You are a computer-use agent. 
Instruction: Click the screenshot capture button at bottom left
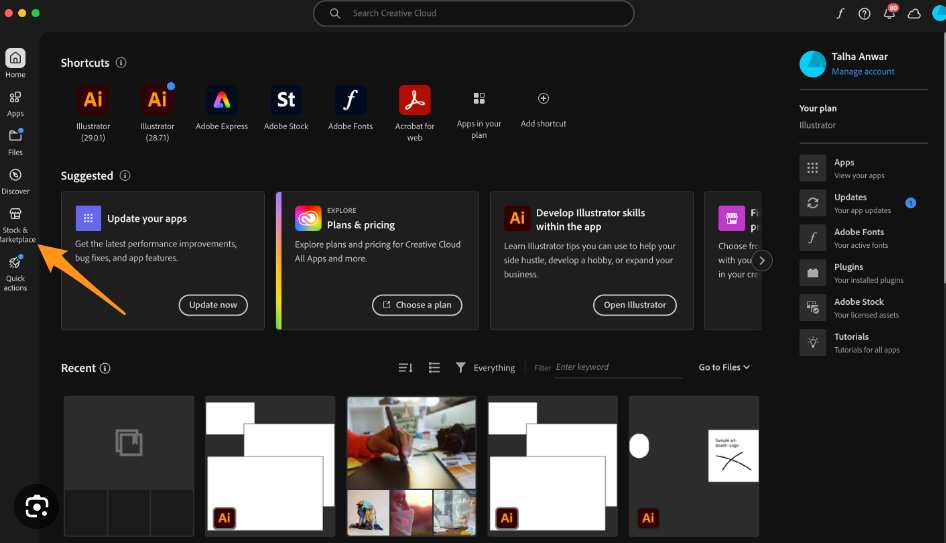pyautogui.click(x=36, y=506)
